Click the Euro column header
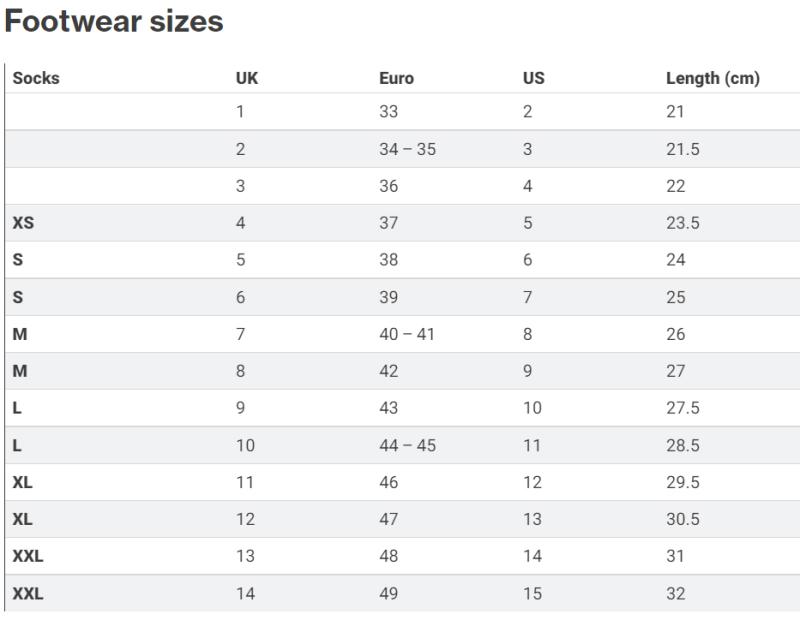Viewport: 800px width, 620px height. tap(396, 78)
